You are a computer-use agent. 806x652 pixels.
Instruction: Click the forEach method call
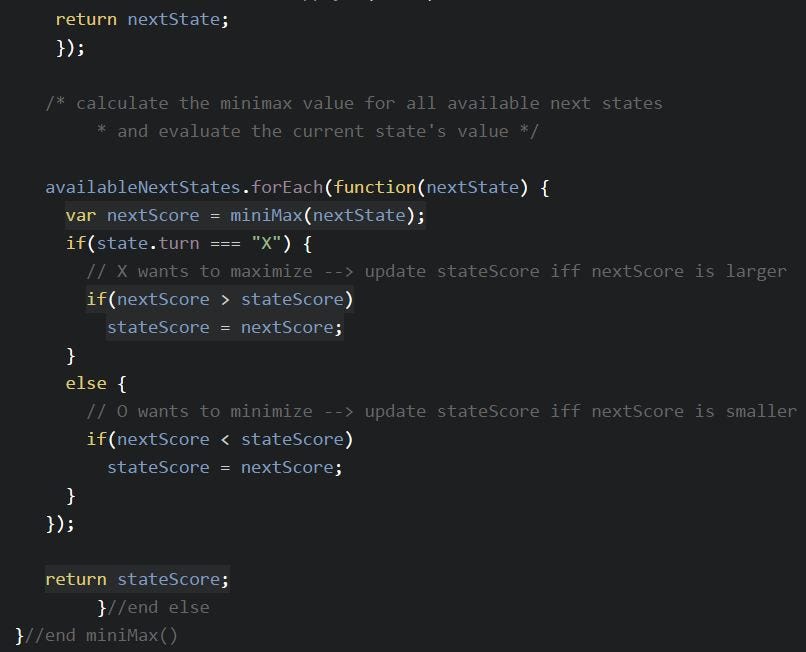pos(287,187)
